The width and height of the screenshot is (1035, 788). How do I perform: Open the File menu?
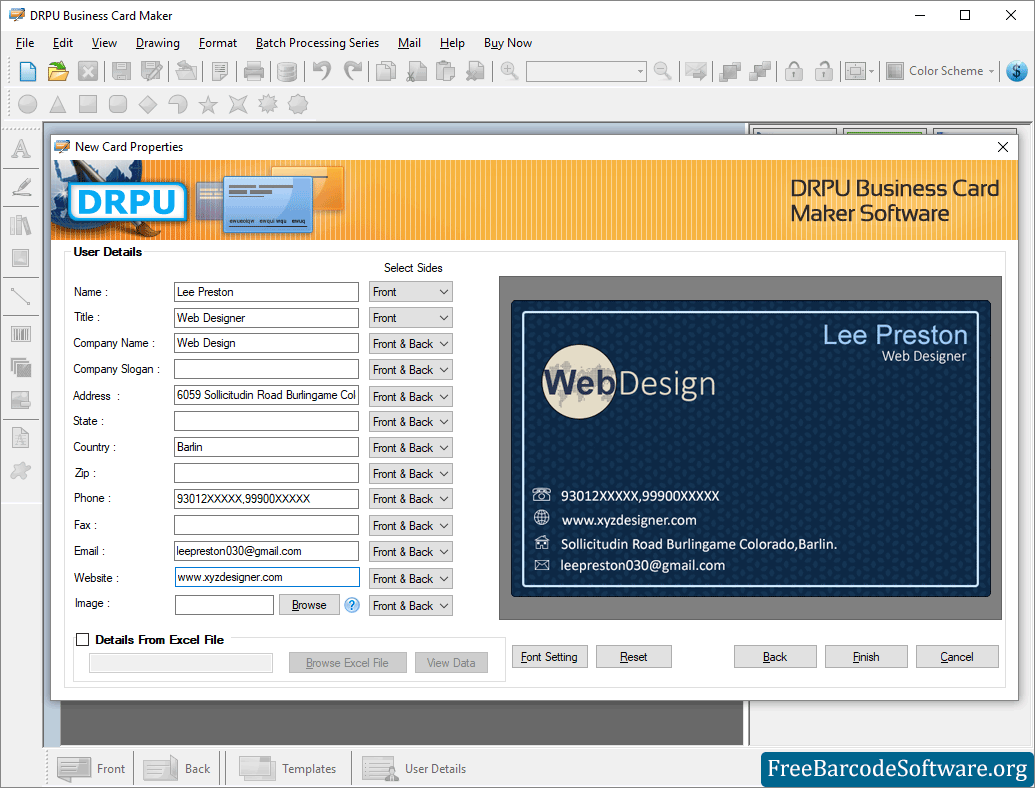(24, 43)
